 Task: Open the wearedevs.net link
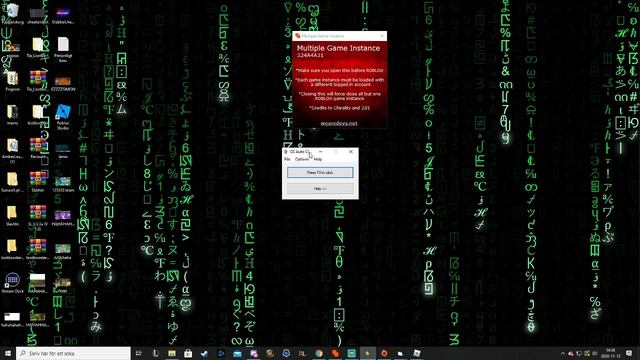(339, 123)
